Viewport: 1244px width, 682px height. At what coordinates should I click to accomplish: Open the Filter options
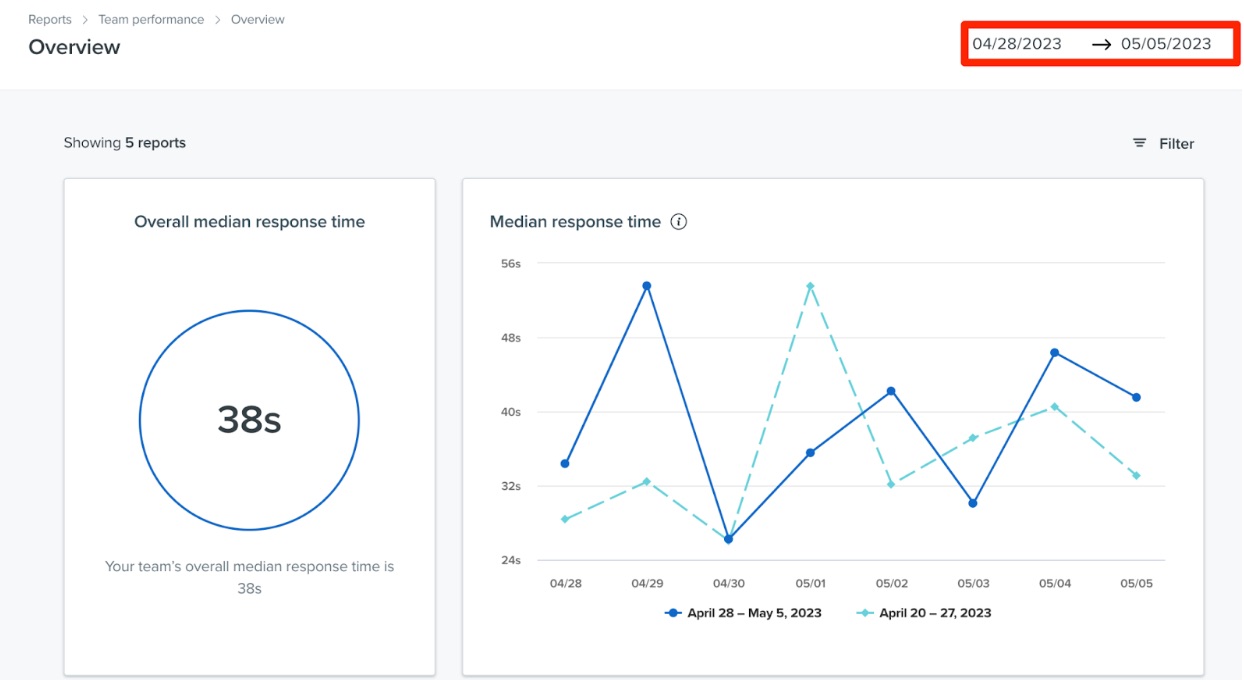click(x=1163, y=144)
